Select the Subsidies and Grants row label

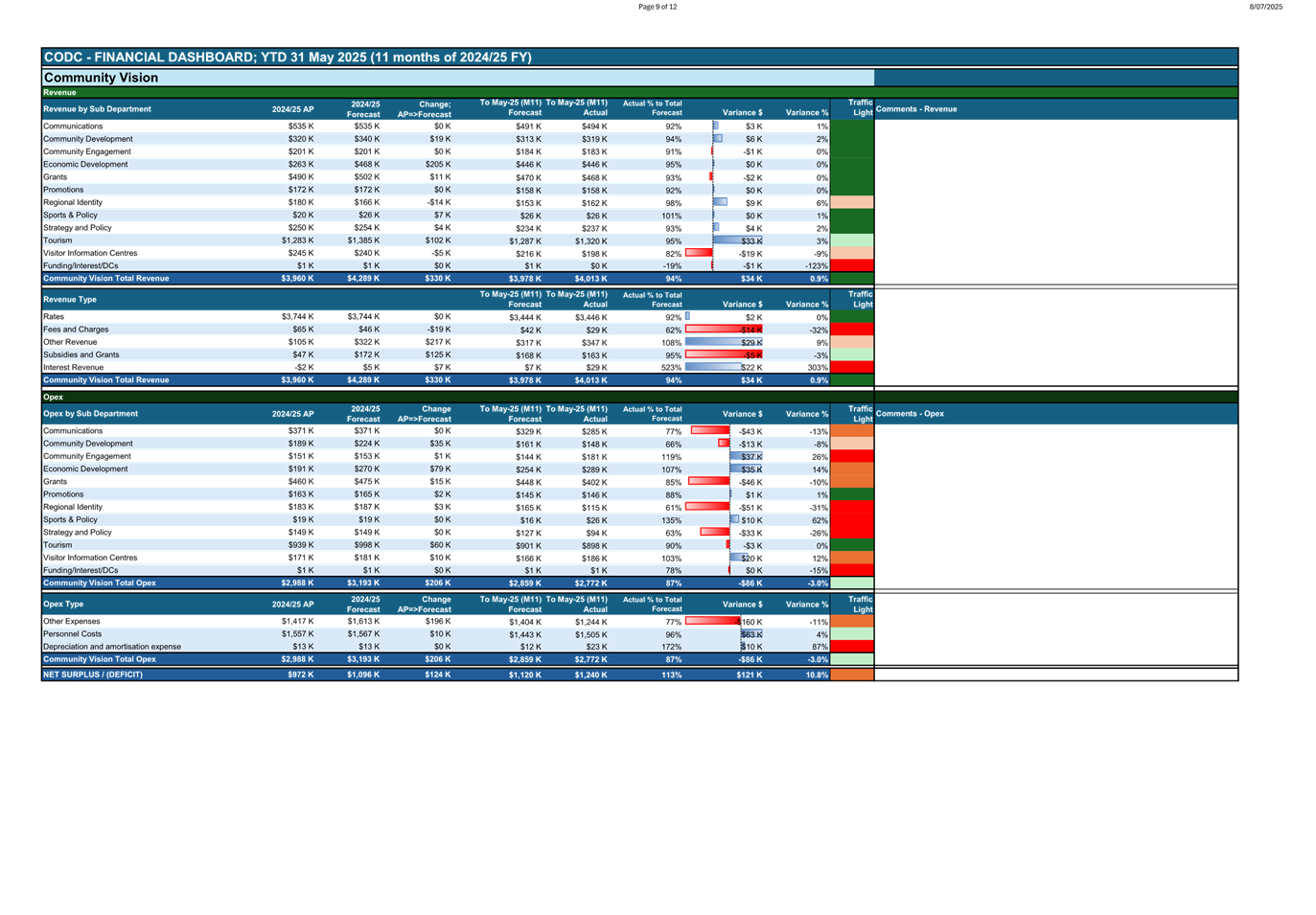pos(81,355)
